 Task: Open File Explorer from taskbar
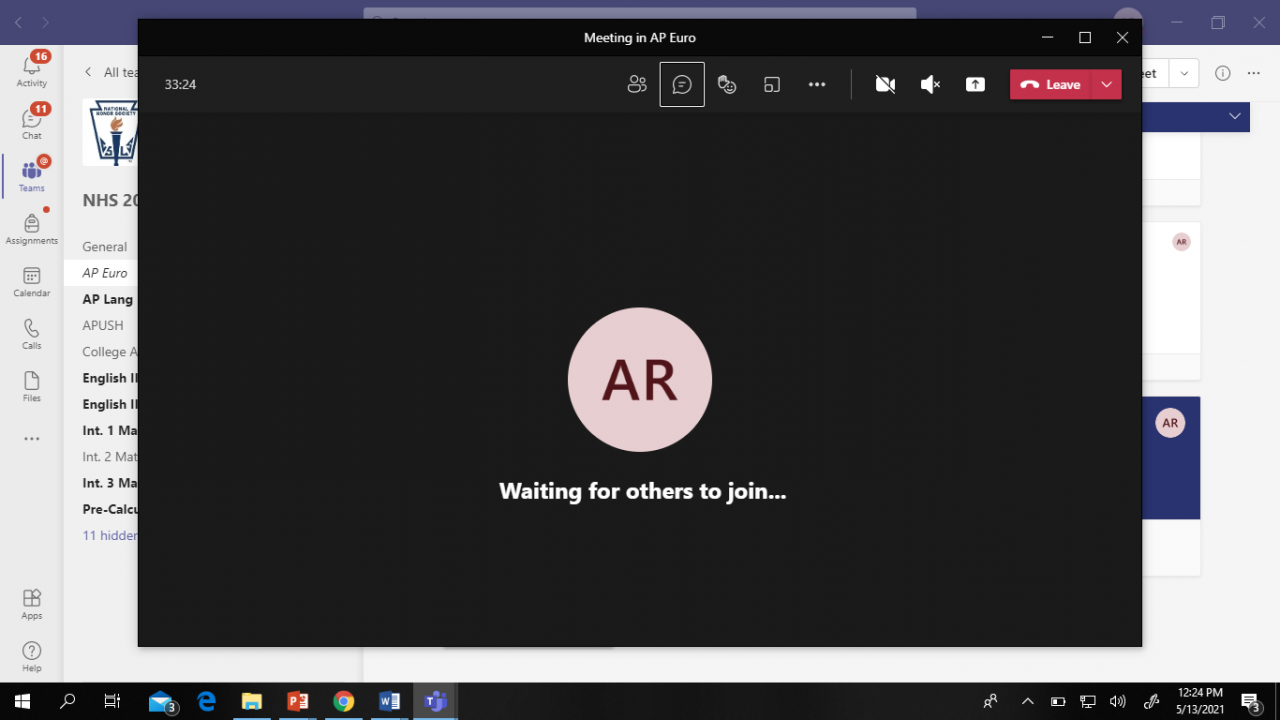252,701
